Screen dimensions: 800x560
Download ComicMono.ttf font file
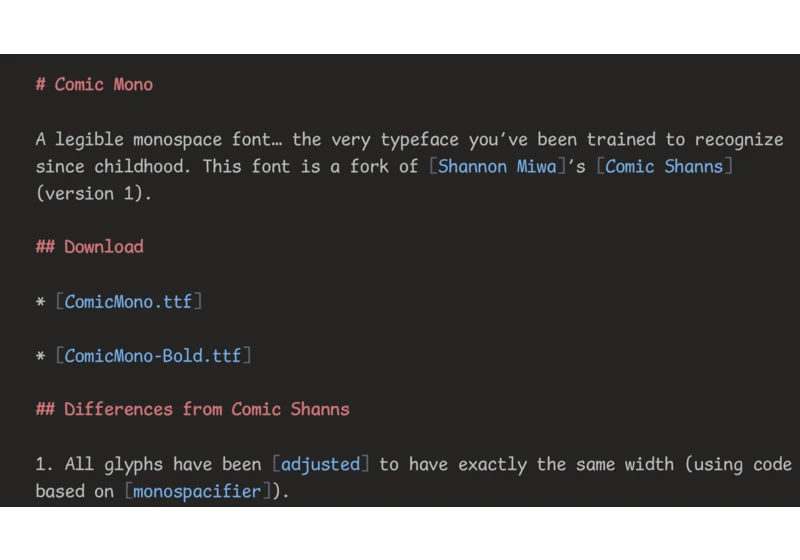[x=128, y=301]
